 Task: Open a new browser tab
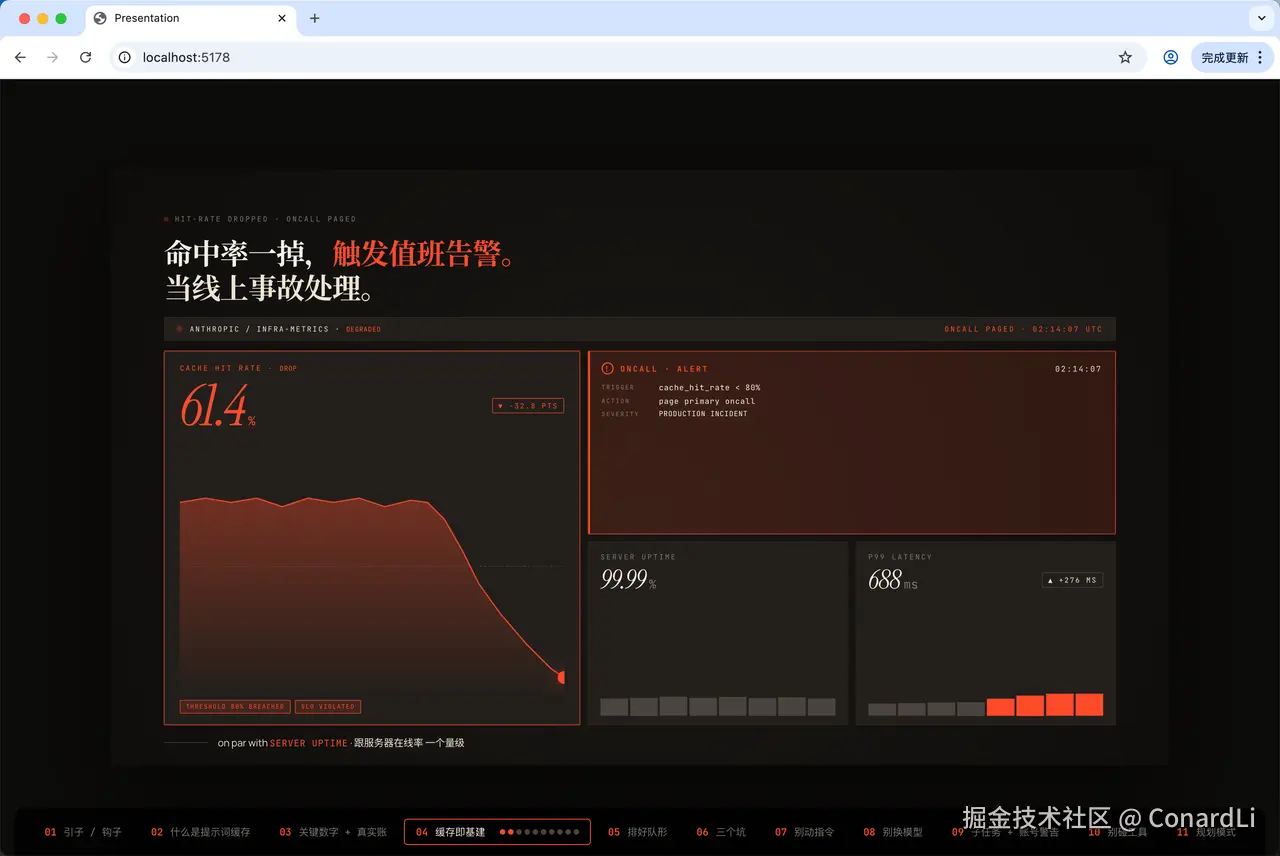(315, 18)
